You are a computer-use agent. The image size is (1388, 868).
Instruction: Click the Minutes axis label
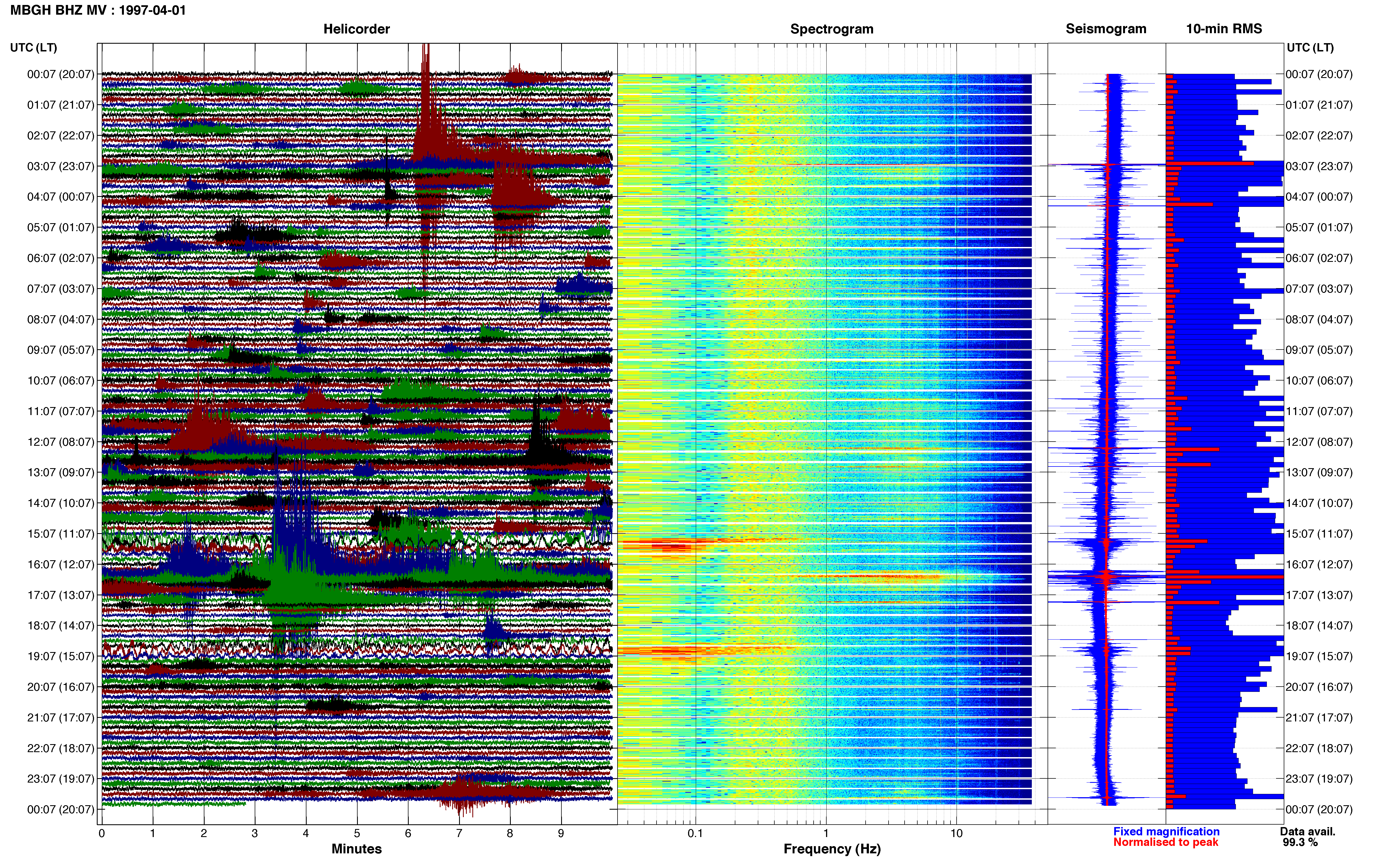(356, 848)
